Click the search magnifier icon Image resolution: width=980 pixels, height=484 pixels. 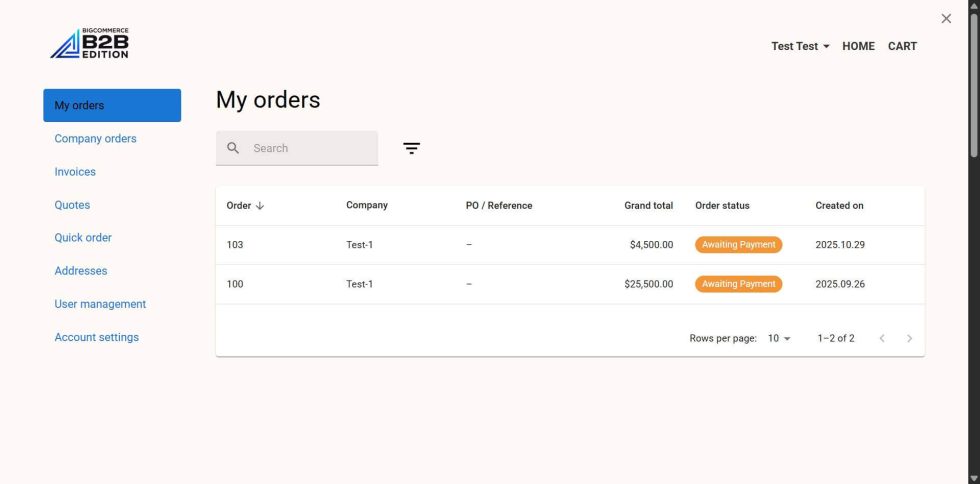pos(233,148)
